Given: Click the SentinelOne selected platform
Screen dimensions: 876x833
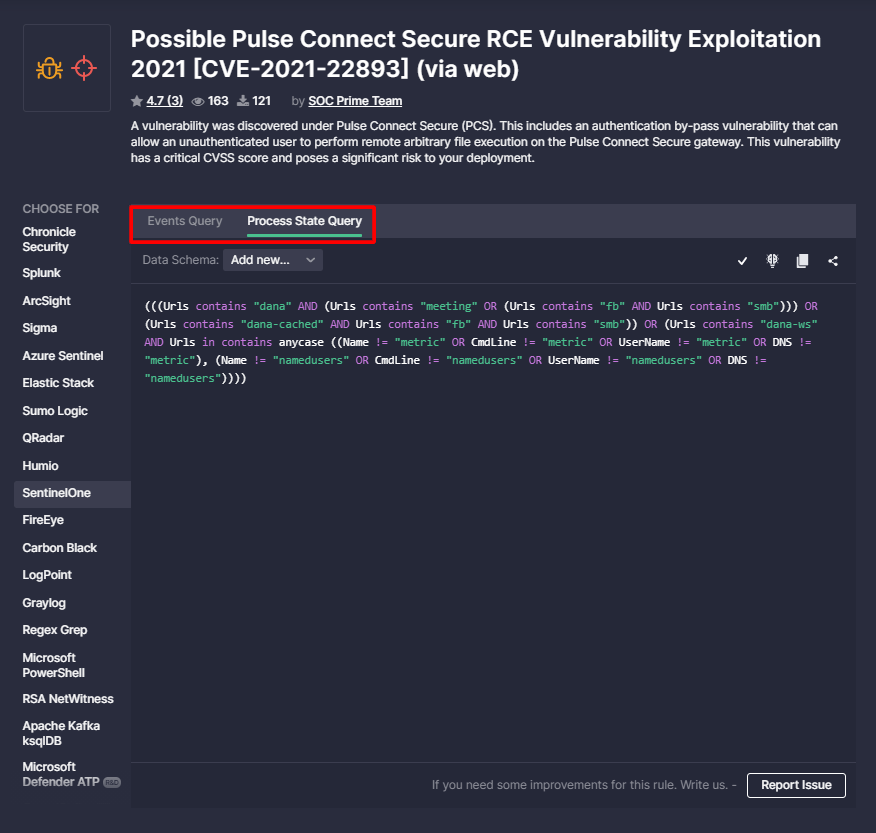Looking at the screenshot, I should coord(56,493).
